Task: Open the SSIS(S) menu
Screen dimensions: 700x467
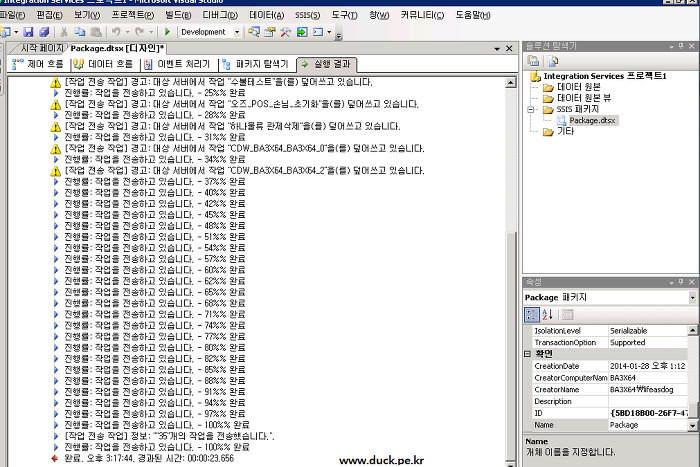Action: (307, 15)
